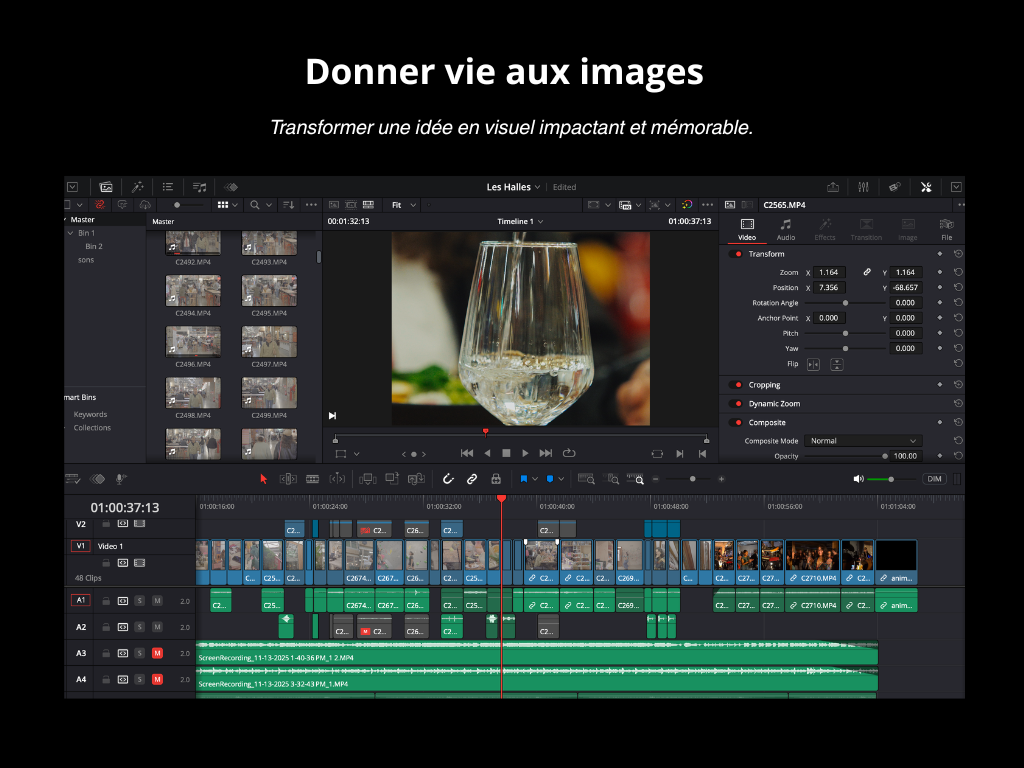Reset the Transform section
The height and width of the screenshot is (768, 1024).
tap(958, 254)
